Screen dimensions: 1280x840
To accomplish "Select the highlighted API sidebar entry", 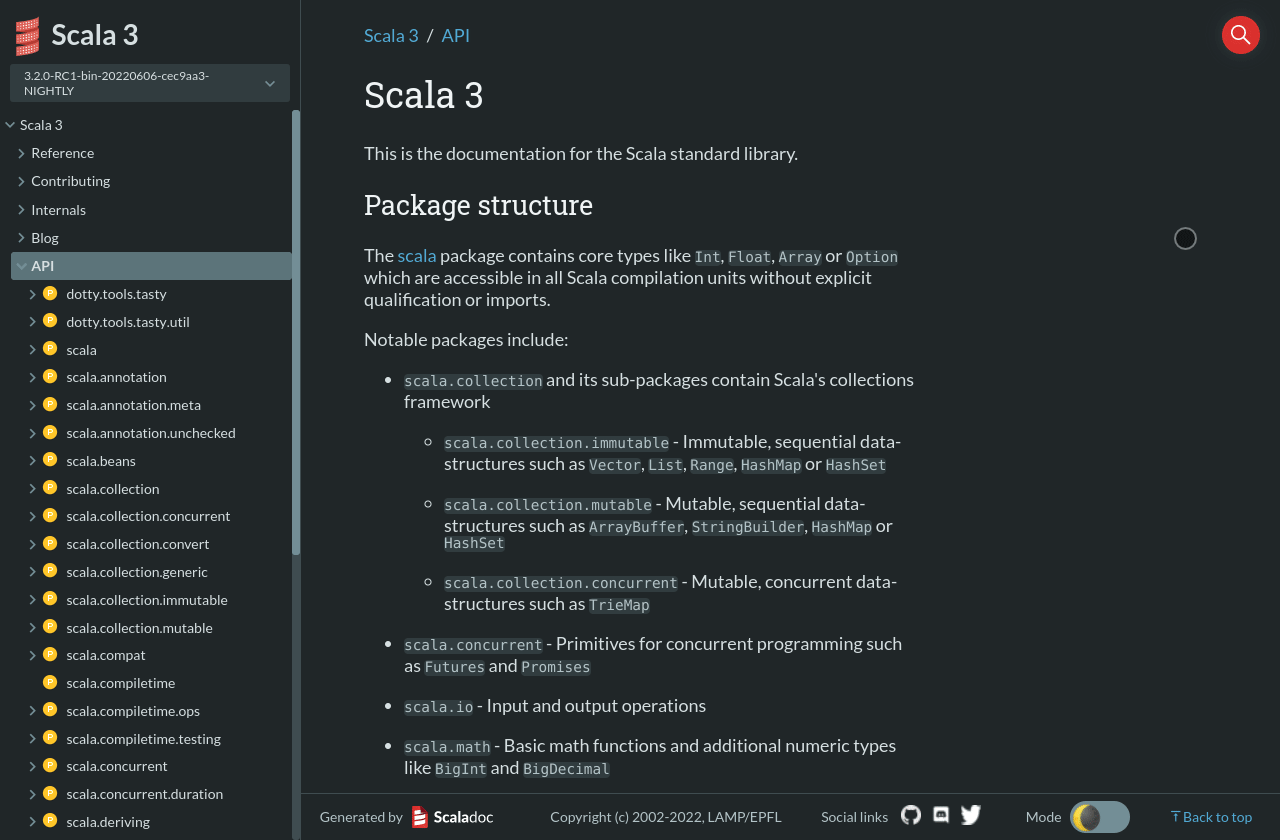I will 151,266.
